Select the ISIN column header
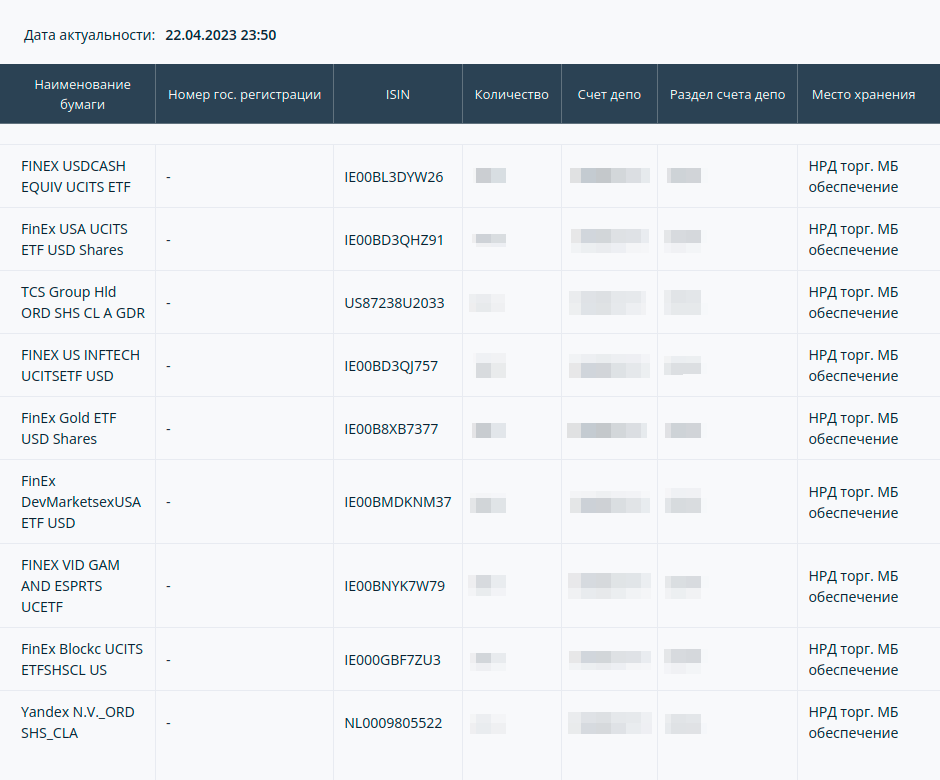 tap(397, 95)
